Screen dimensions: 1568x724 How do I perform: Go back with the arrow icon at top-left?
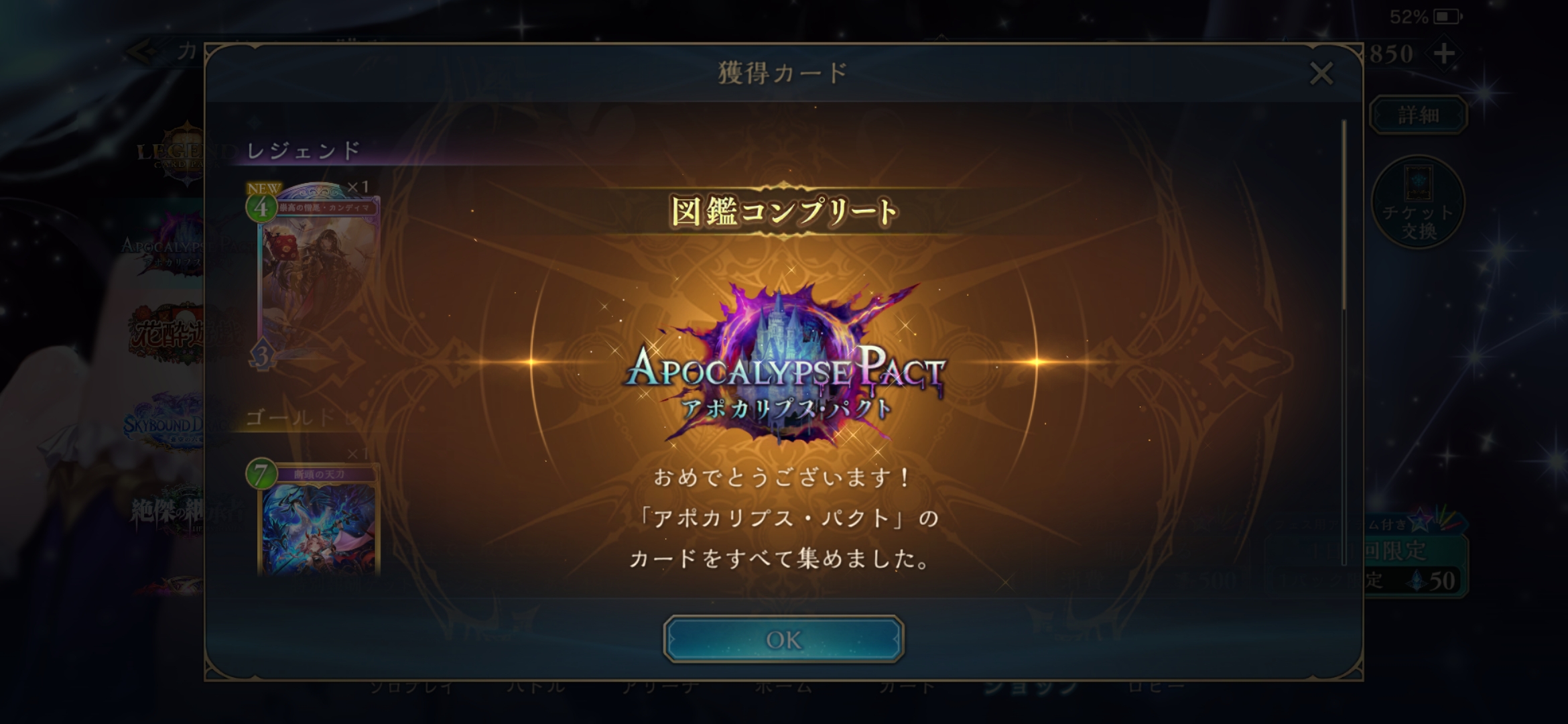tap(142, 52)
